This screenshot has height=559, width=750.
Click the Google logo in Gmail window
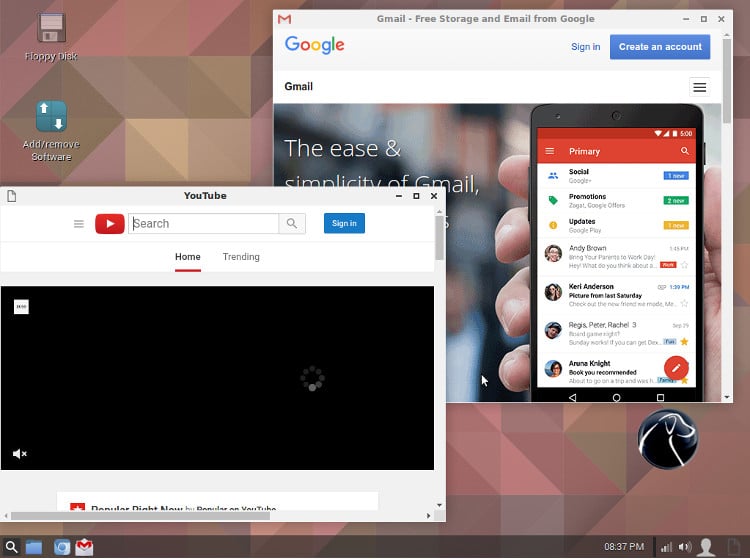(x=314, y=45)
